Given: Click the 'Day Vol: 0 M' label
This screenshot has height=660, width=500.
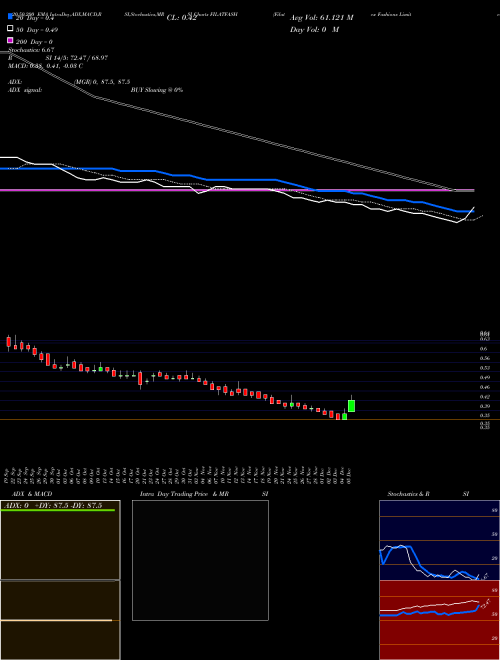Looking at the screenshot, I should (314, 29).
